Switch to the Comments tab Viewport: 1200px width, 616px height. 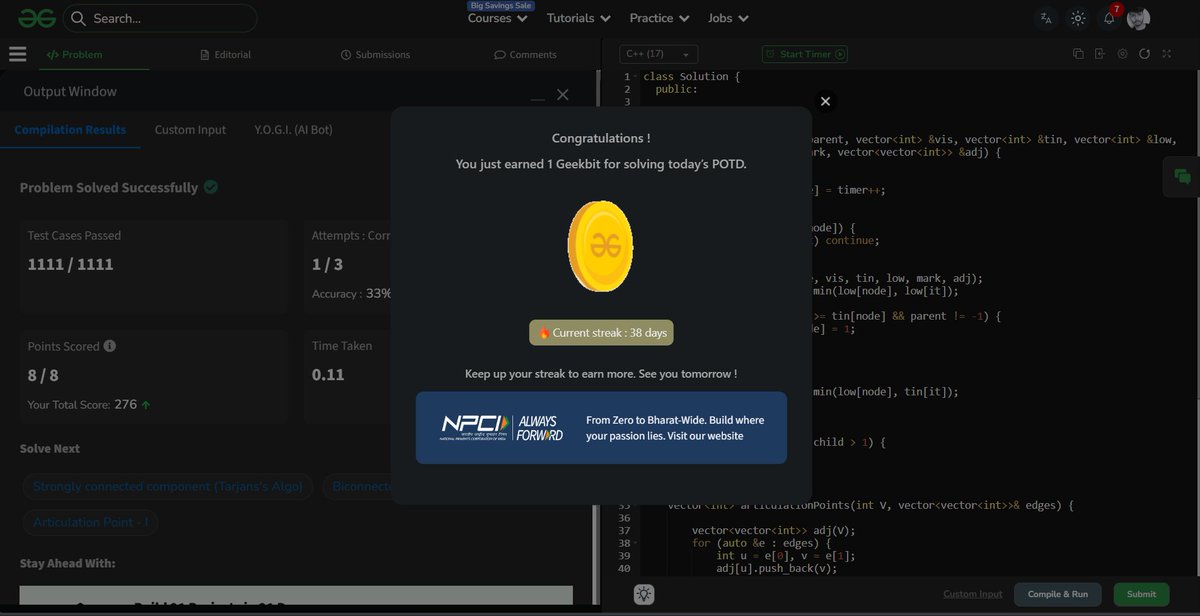coord(525,54)
